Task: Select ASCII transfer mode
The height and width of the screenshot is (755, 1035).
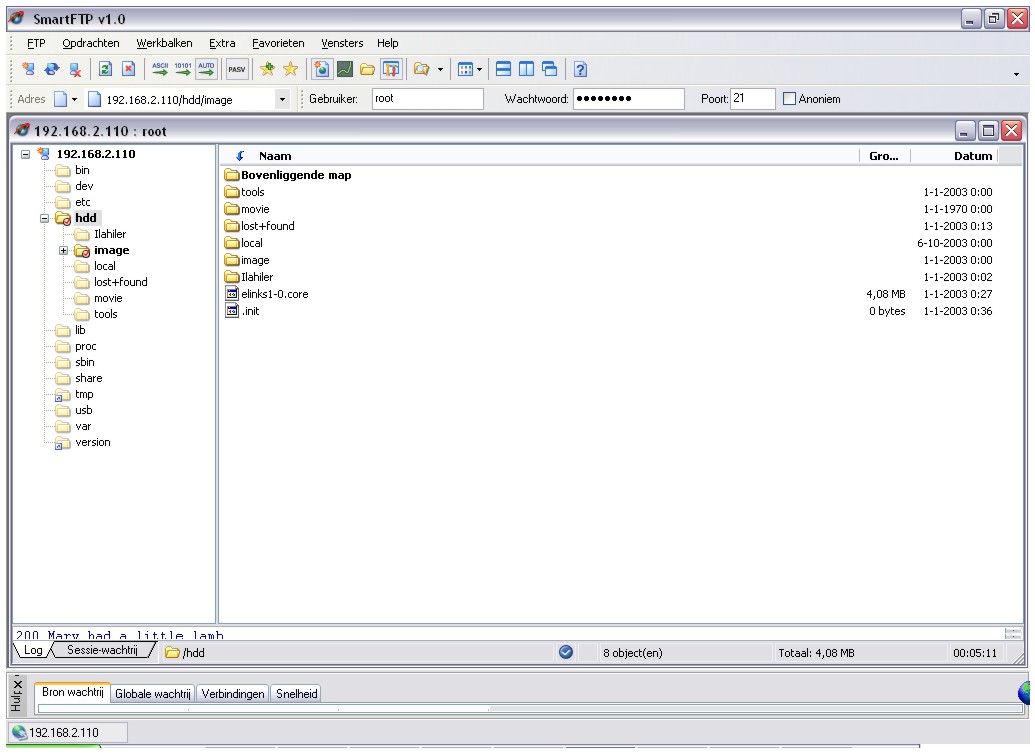Action: 160,69
